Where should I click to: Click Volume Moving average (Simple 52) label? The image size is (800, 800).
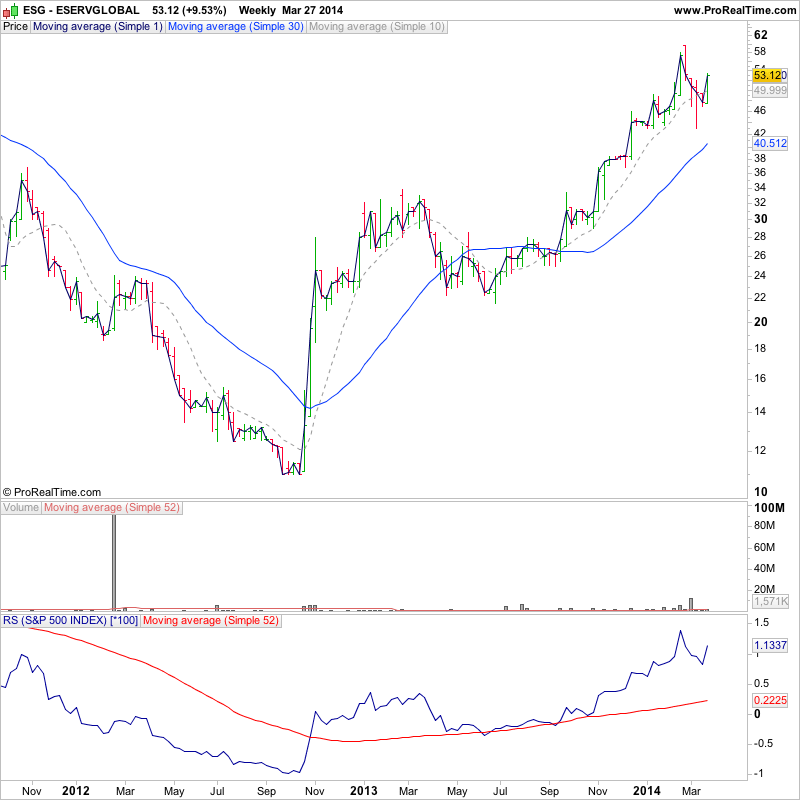click(x=112, y=508)
